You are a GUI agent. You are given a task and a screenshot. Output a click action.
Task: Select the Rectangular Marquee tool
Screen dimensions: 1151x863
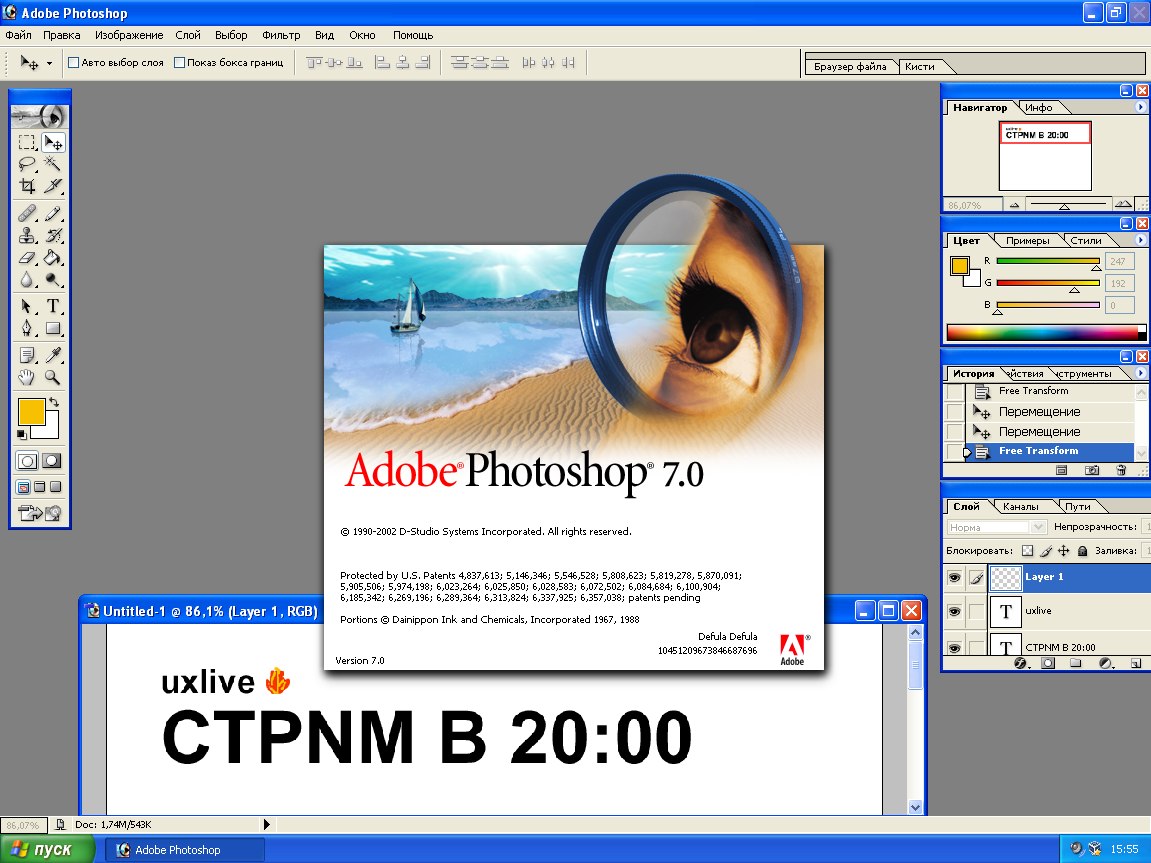[27, 142]
